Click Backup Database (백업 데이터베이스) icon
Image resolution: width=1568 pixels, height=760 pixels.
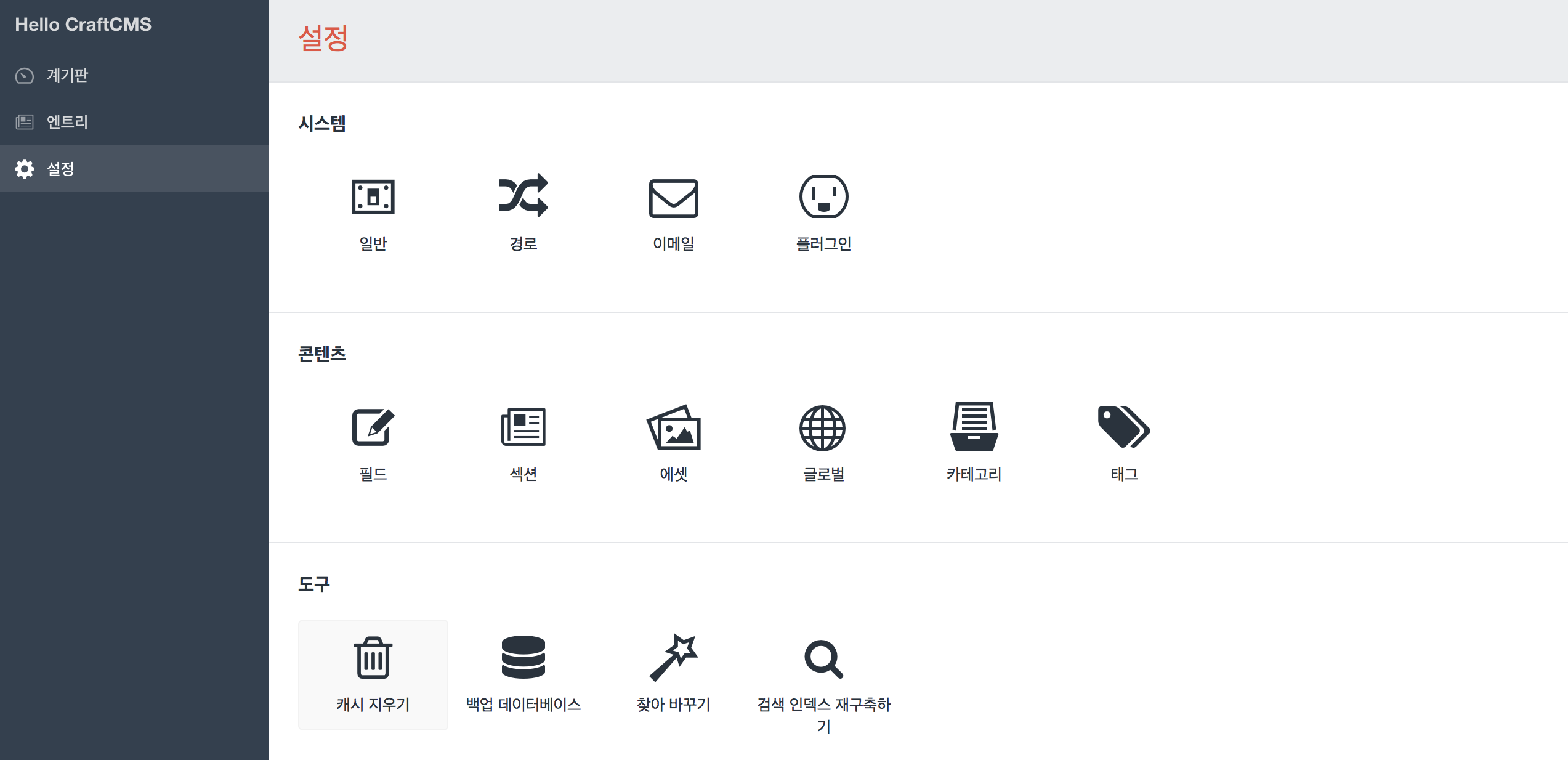[523, 657]
